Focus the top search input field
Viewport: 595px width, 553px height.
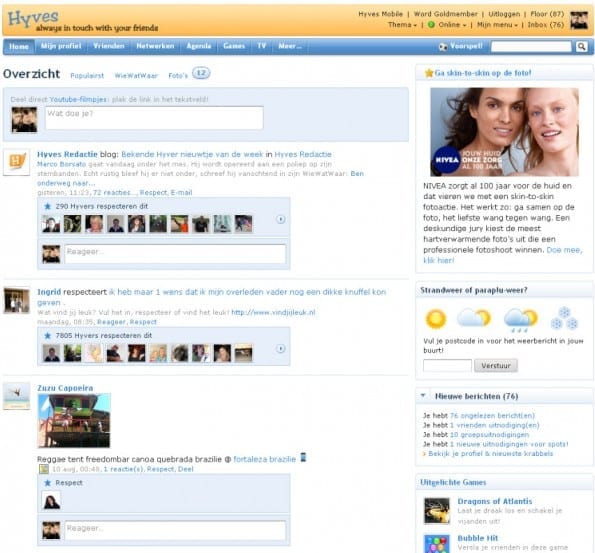(x=531, y=46)
